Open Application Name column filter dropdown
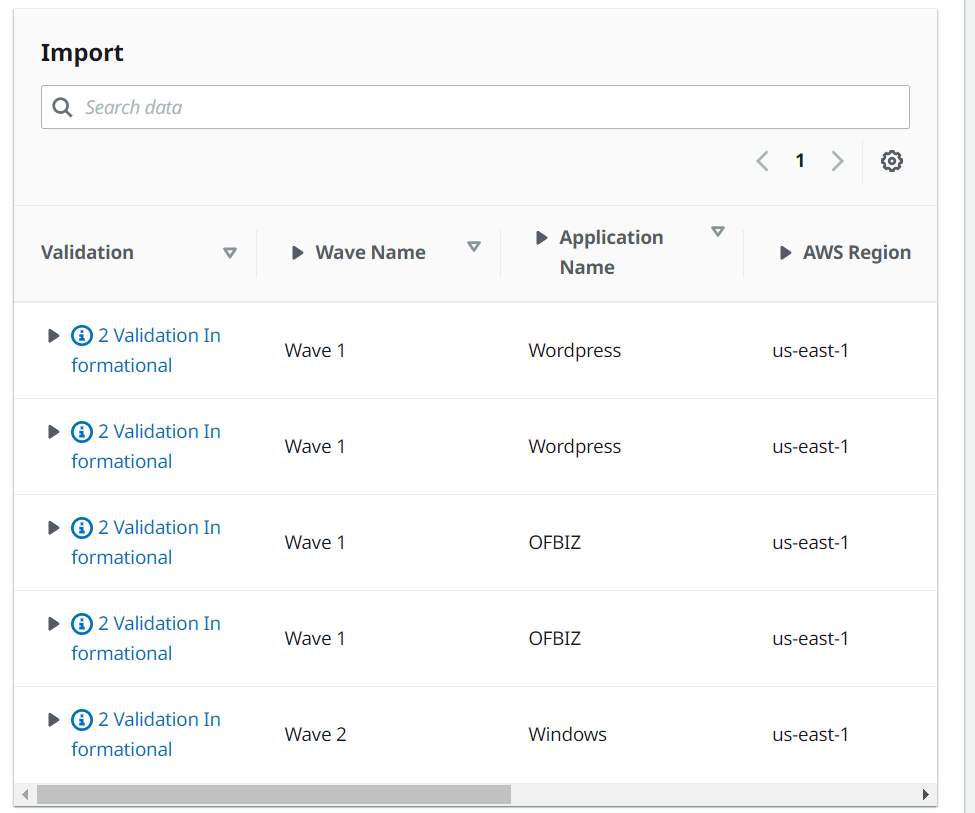Viewport: 975px width, 813px height. pyautogui.click(x=718, y=231)
